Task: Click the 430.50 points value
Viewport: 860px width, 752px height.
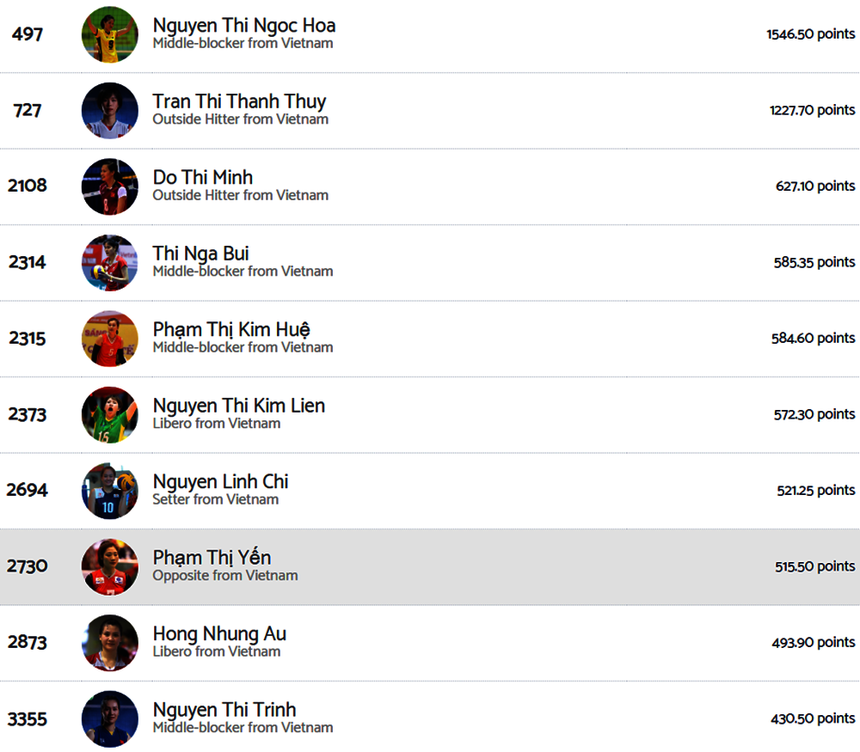Action: [813, 718]
